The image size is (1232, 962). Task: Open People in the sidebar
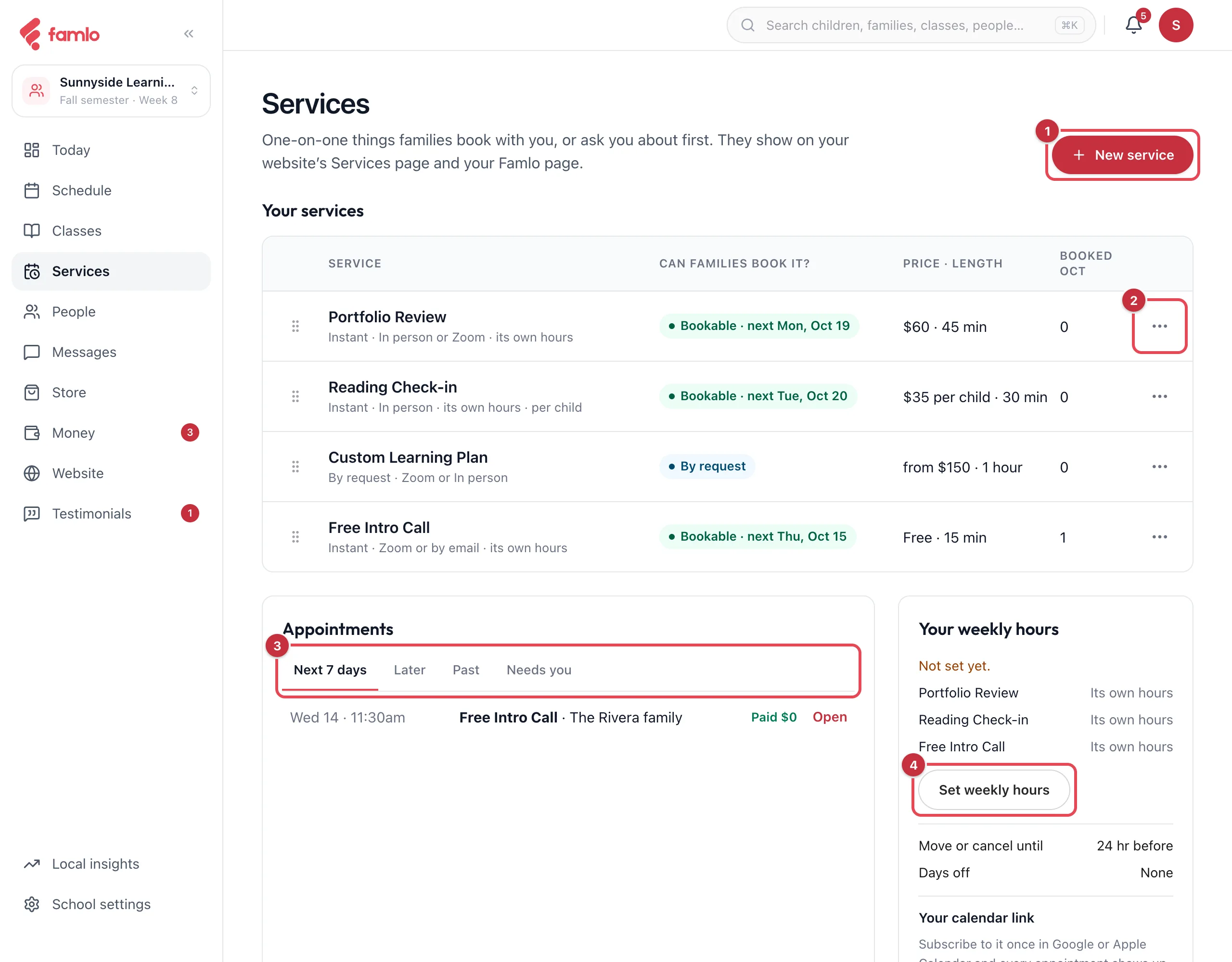tap(111, 312)
